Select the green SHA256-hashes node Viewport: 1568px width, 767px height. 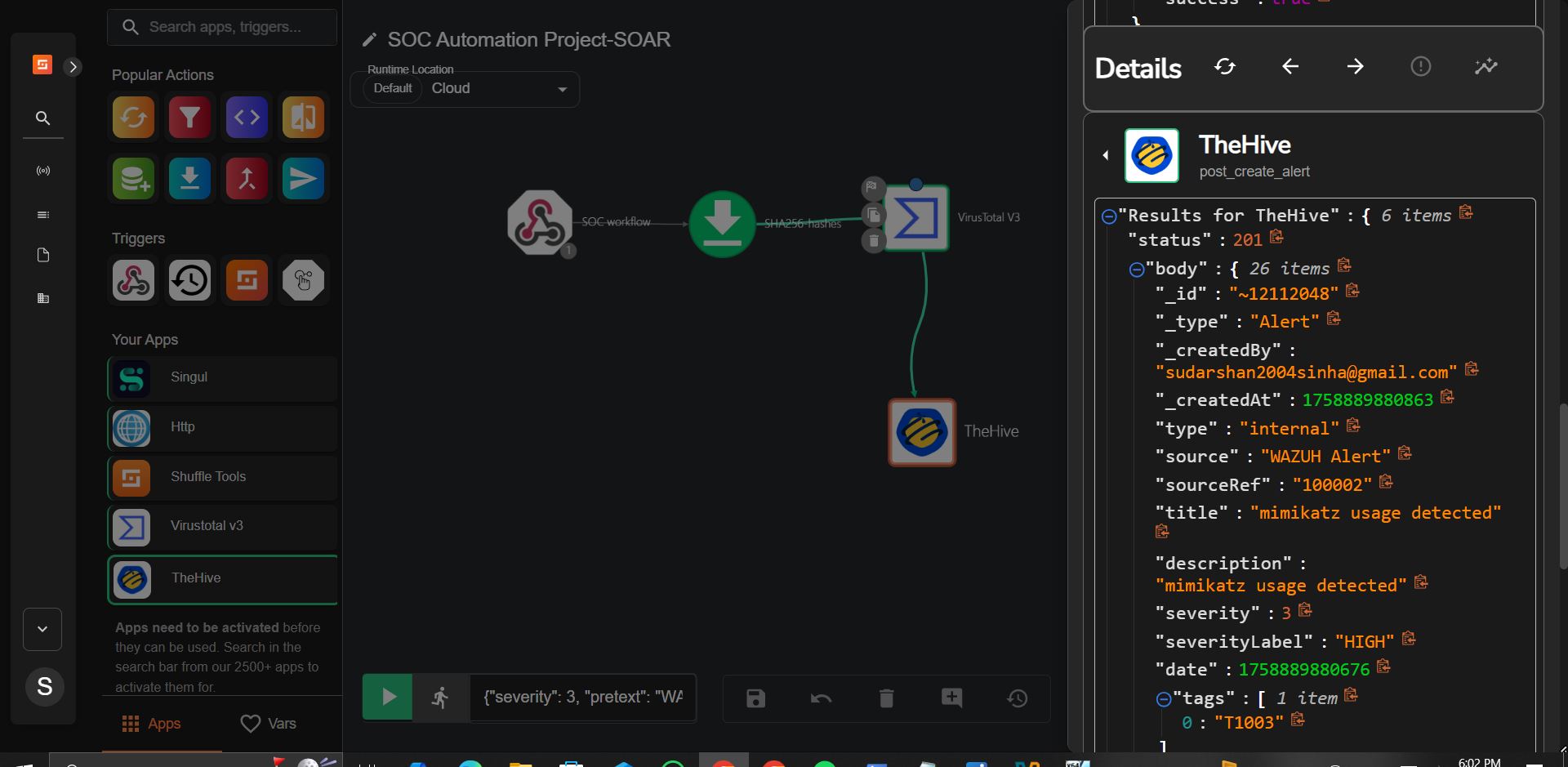pyautogui.click(x=722, y=223)
